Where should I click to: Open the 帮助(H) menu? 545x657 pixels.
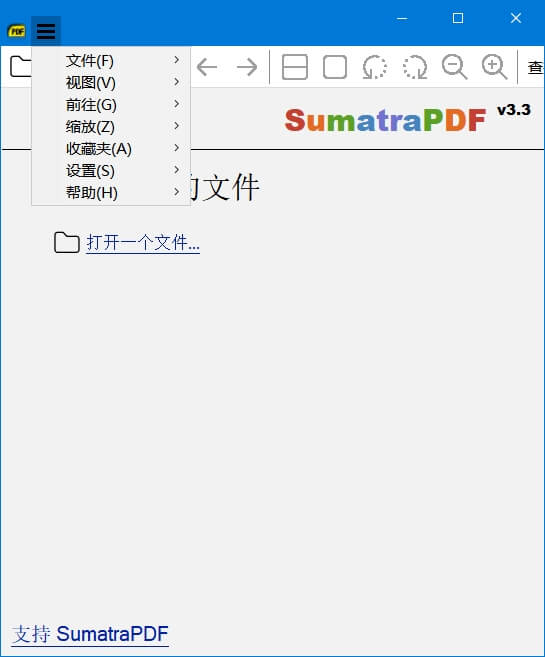(x=111, y=193)
